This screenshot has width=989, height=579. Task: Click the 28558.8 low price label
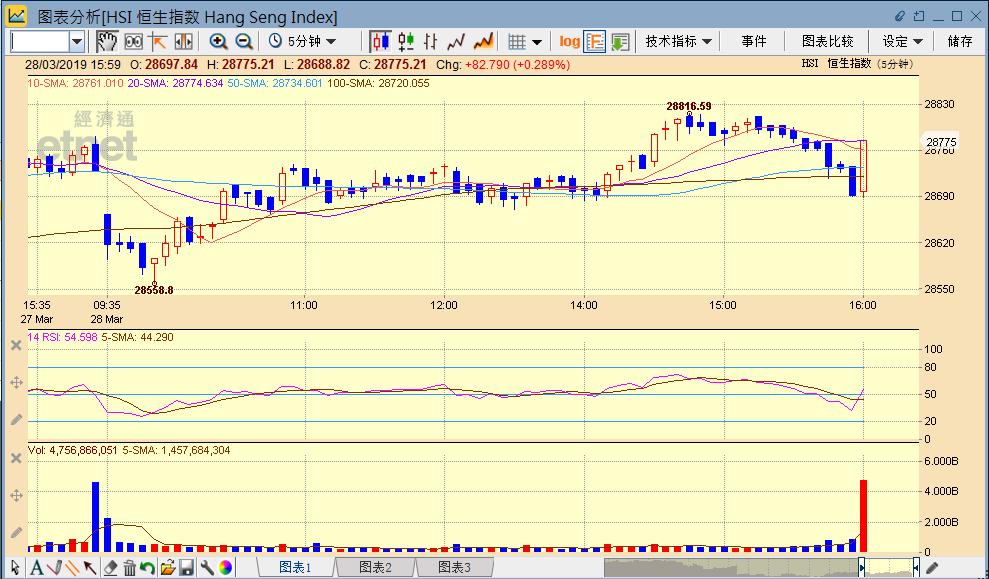click(x=154, y=290)
